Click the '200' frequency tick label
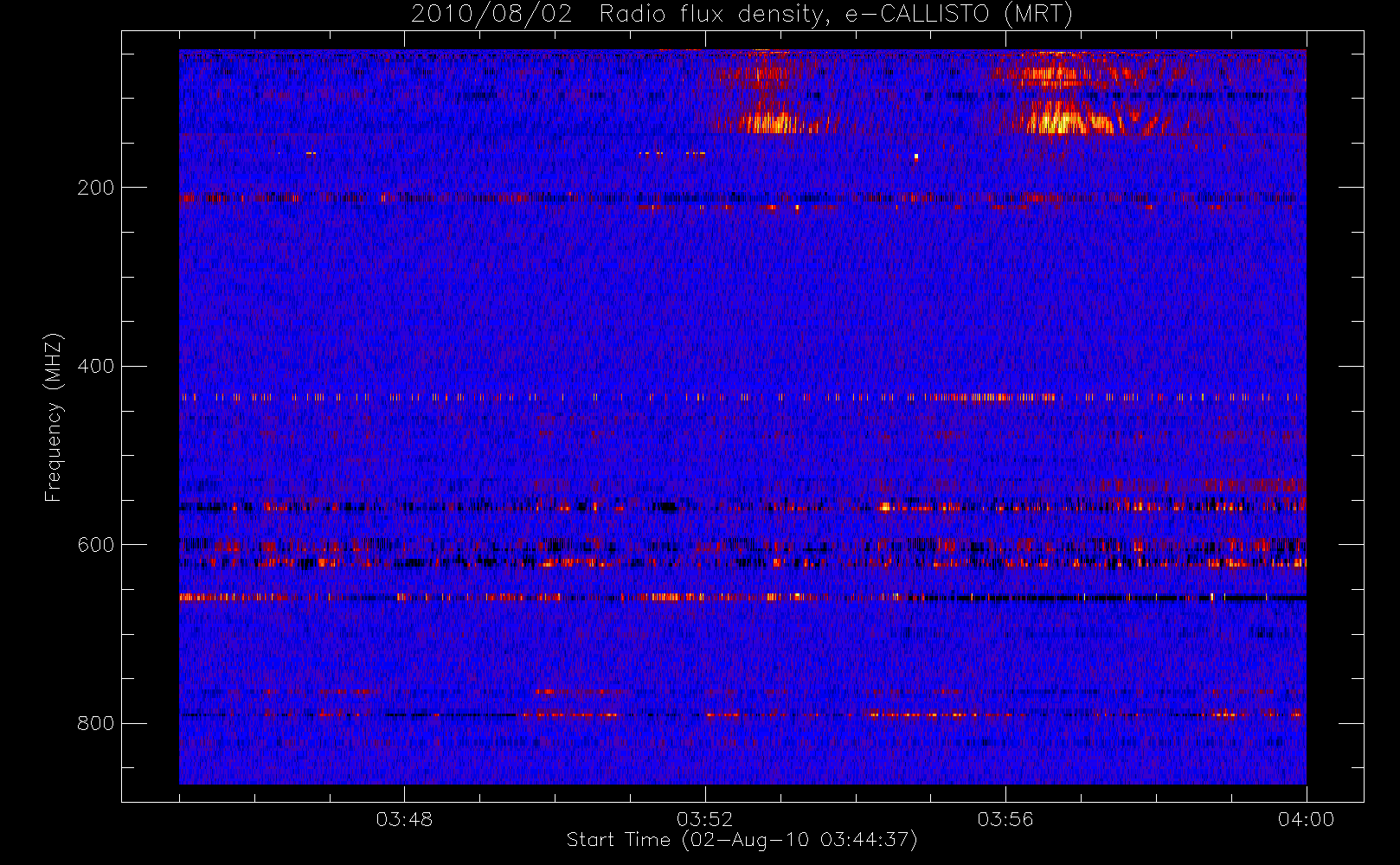1400x865 pixels. click(95, 188)
